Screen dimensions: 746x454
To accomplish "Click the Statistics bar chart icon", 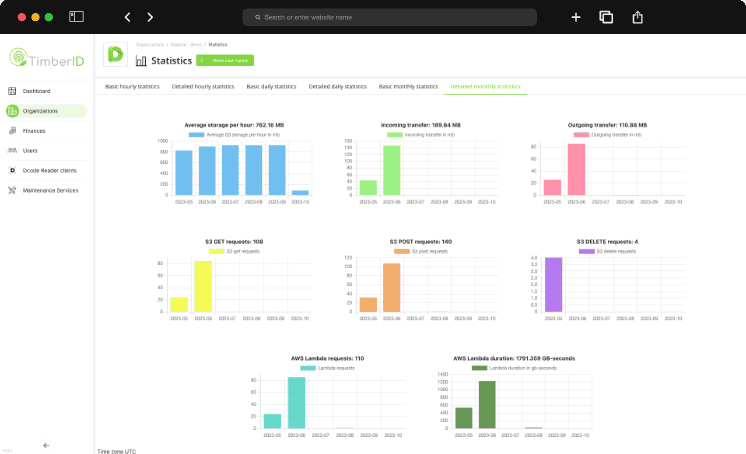I will (141, 60).
